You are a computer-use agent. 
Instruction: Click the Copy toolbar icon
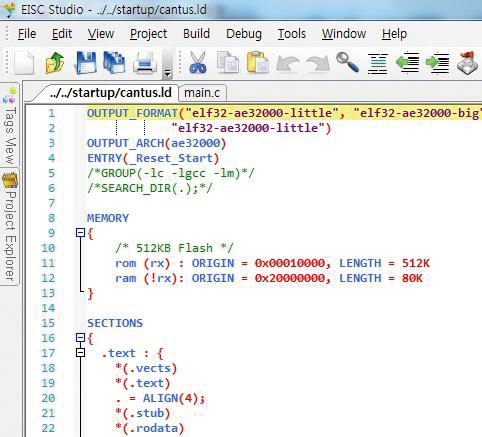click(x=228, y=62)
